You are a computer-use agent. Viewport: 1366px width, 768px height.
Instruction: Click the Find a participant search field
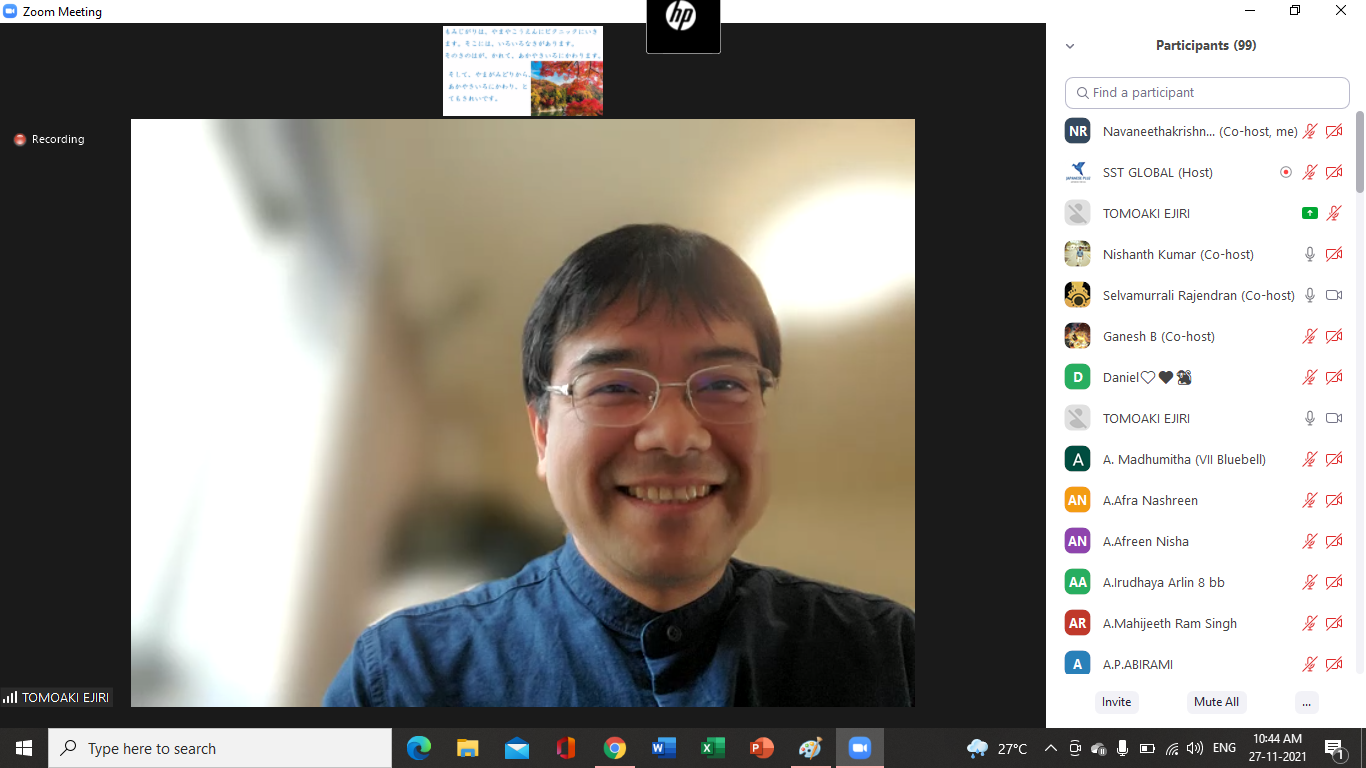point(1207,92)
